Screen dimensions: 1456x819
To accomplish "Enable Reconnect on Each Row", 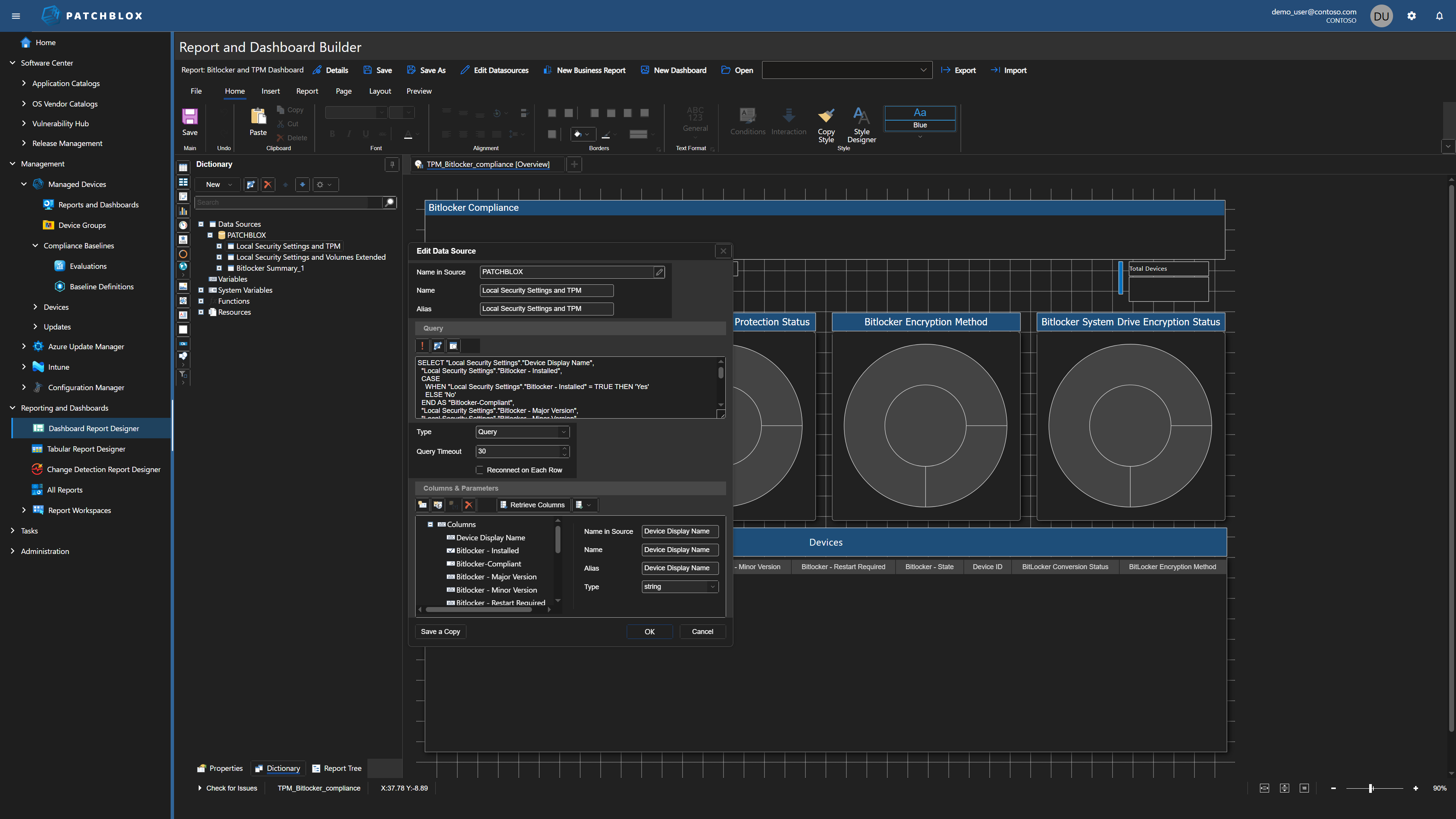I will point(479,470).
